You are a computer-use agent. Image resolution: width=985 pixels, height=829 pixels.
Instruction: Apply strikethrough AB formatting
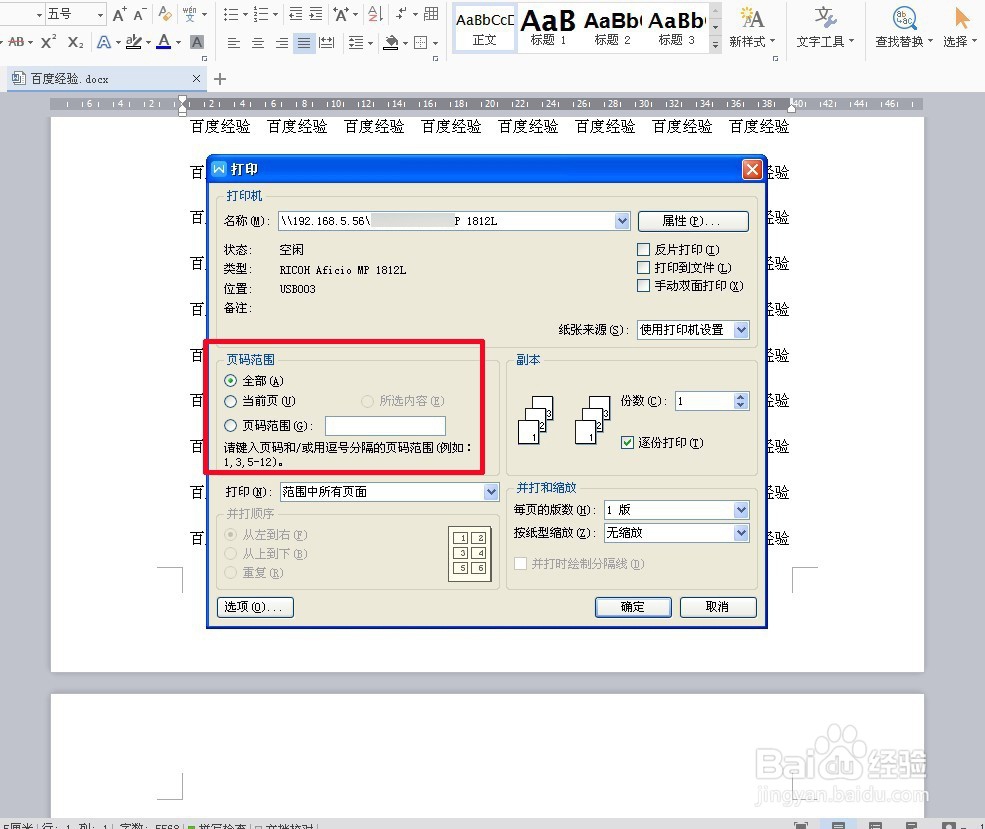pyautogui.click(x=16, y=42)
